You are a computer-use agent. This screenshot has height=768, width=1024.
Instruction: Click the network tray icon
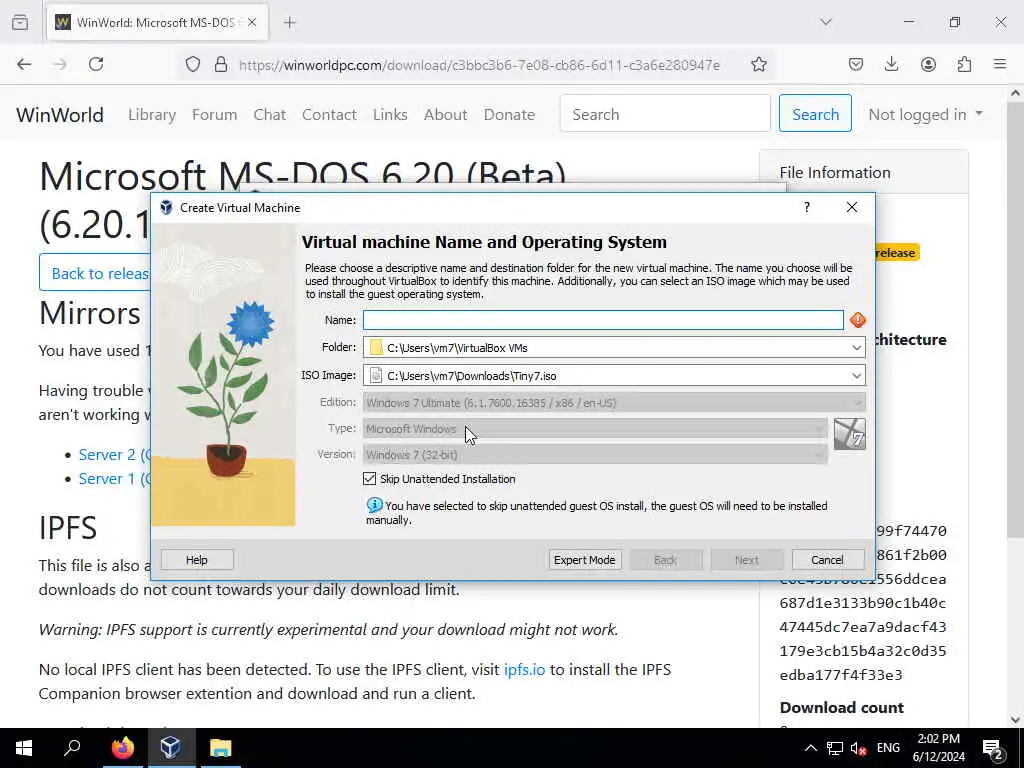pyautogui.click(x=835, y=748)
